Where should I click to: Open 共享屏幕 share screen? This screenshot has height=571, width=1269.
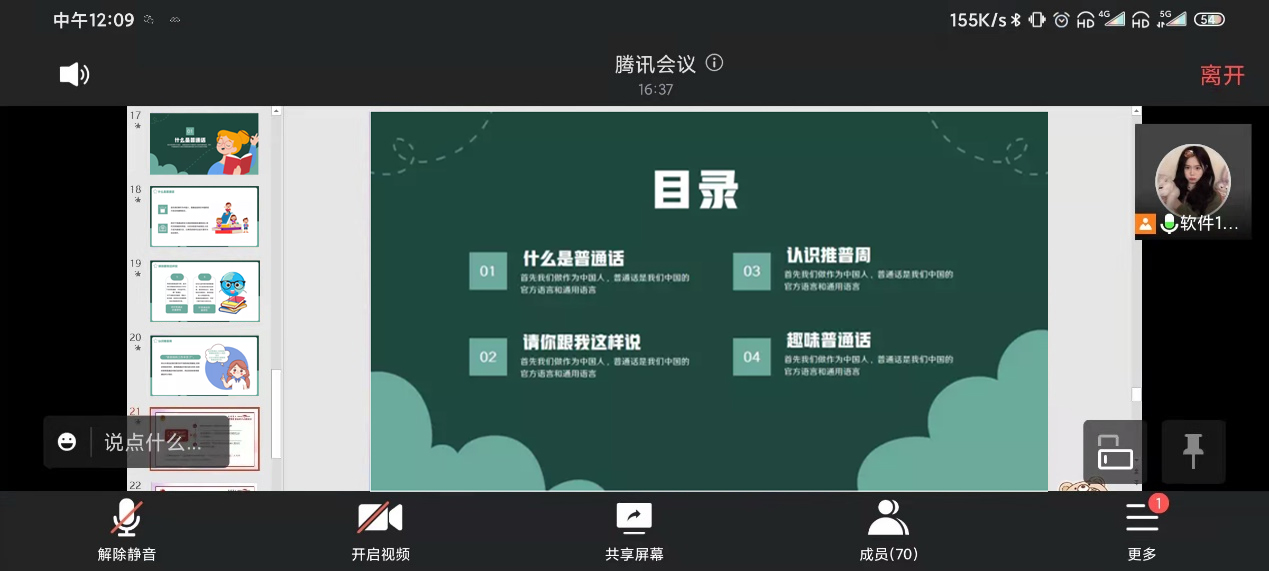(x=634, y=531)
